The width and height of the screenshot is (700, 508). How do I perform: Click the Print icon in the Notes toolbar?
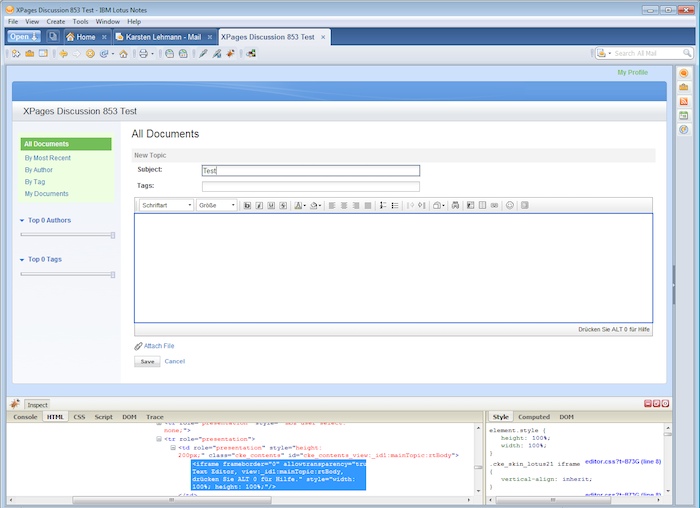point(143,54)
